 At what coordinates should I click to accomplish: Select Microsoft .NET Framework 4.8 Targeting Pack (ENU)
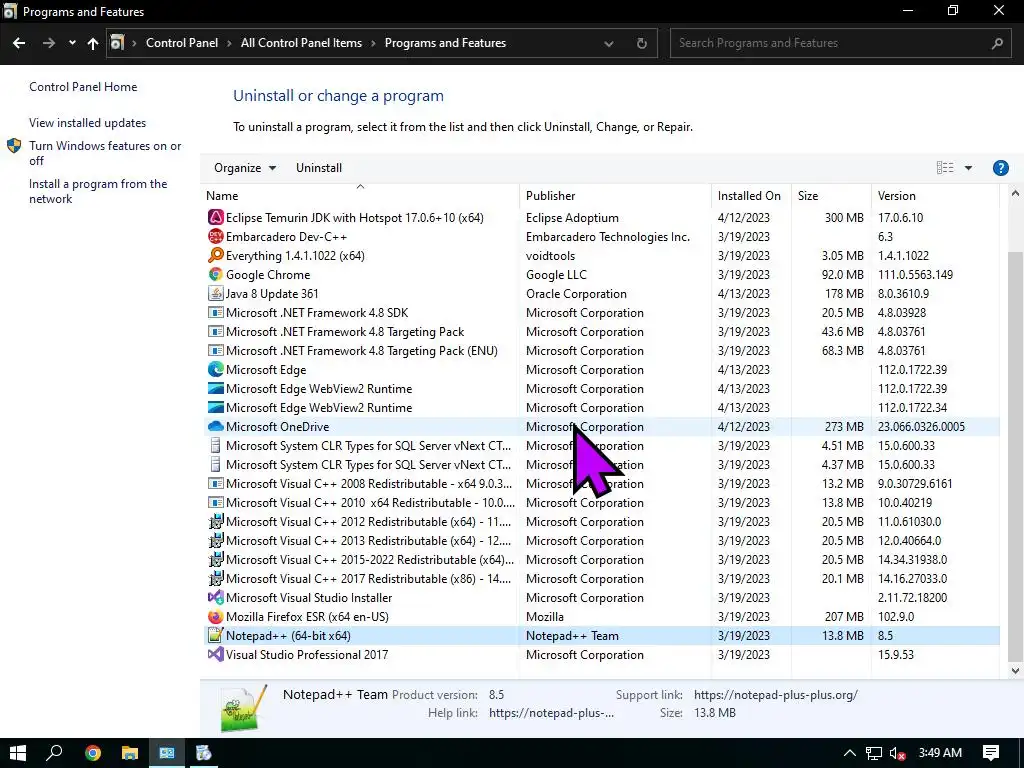coord(600,351)
